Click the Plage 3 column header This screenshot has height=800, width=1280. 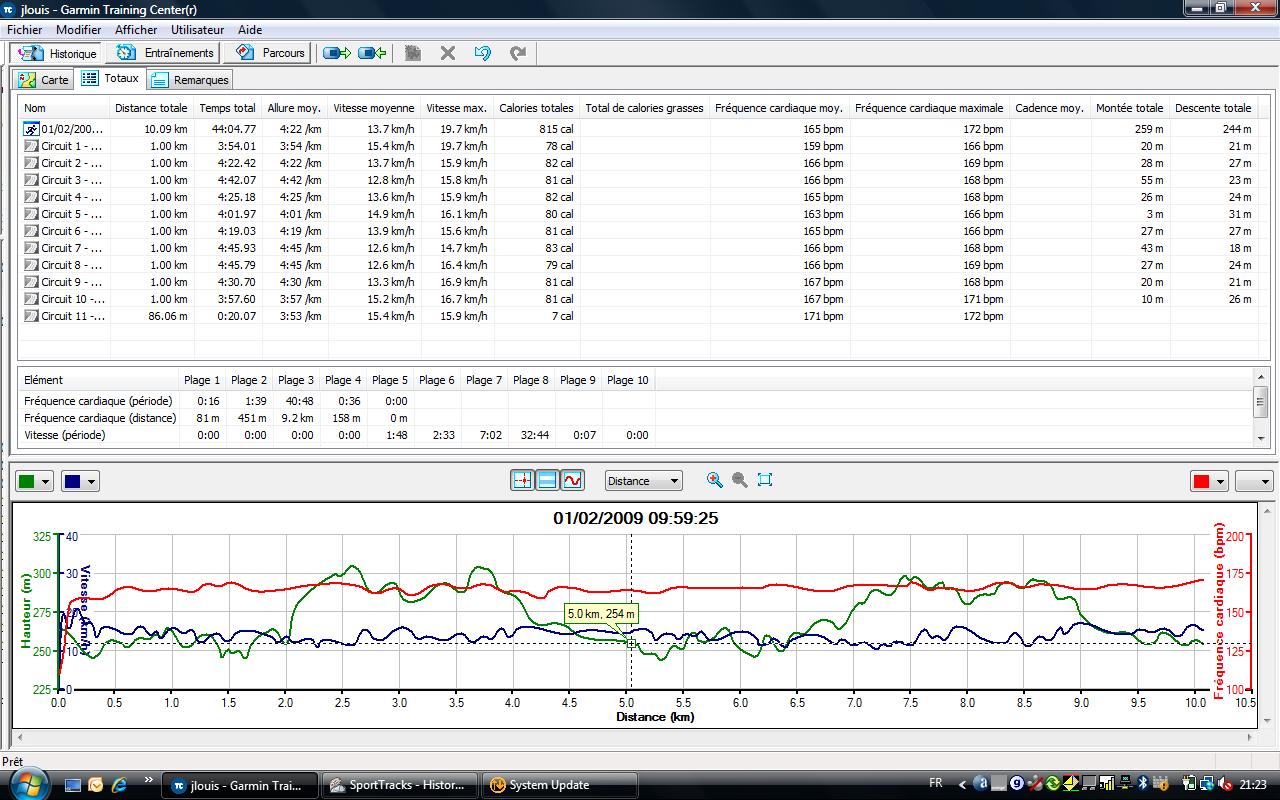coord(296,380)
